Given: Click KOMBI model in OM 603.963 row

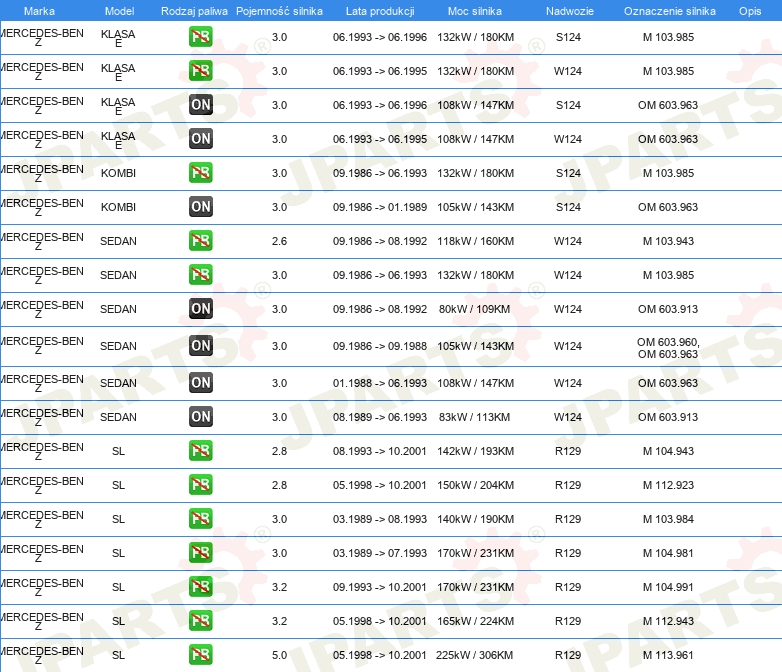Looking at the screenshot, I should point(118,207).
